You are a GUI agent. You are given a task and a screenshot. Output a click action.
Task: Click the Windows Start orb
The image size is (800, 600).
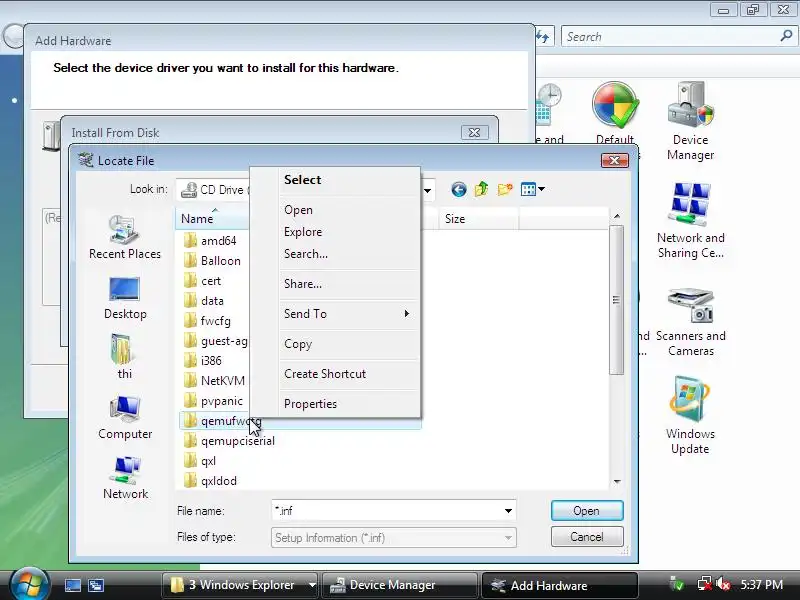[x=29, y=584]
